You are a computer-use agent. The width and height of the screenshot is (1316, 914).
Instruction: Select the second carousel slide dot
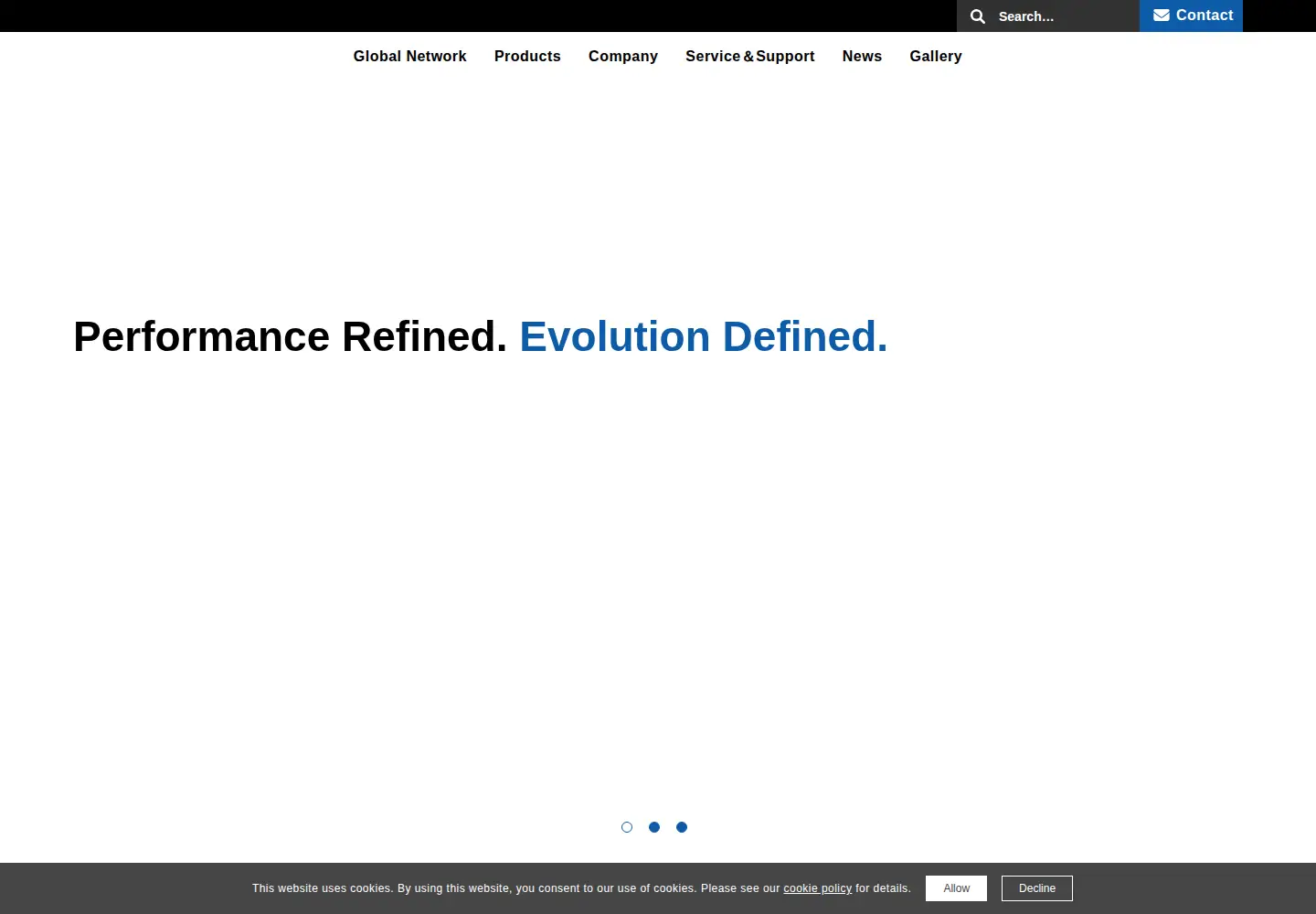pyautogui.click(x=654, y=827)
